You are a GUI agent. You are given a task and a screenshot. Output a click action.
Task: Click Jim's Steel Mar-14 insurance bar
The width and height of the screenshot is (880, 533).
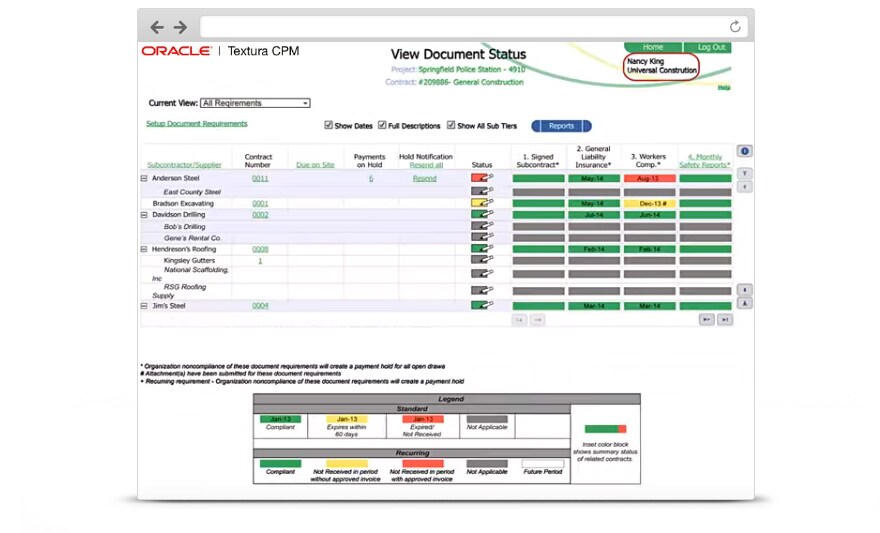[594, 306]
